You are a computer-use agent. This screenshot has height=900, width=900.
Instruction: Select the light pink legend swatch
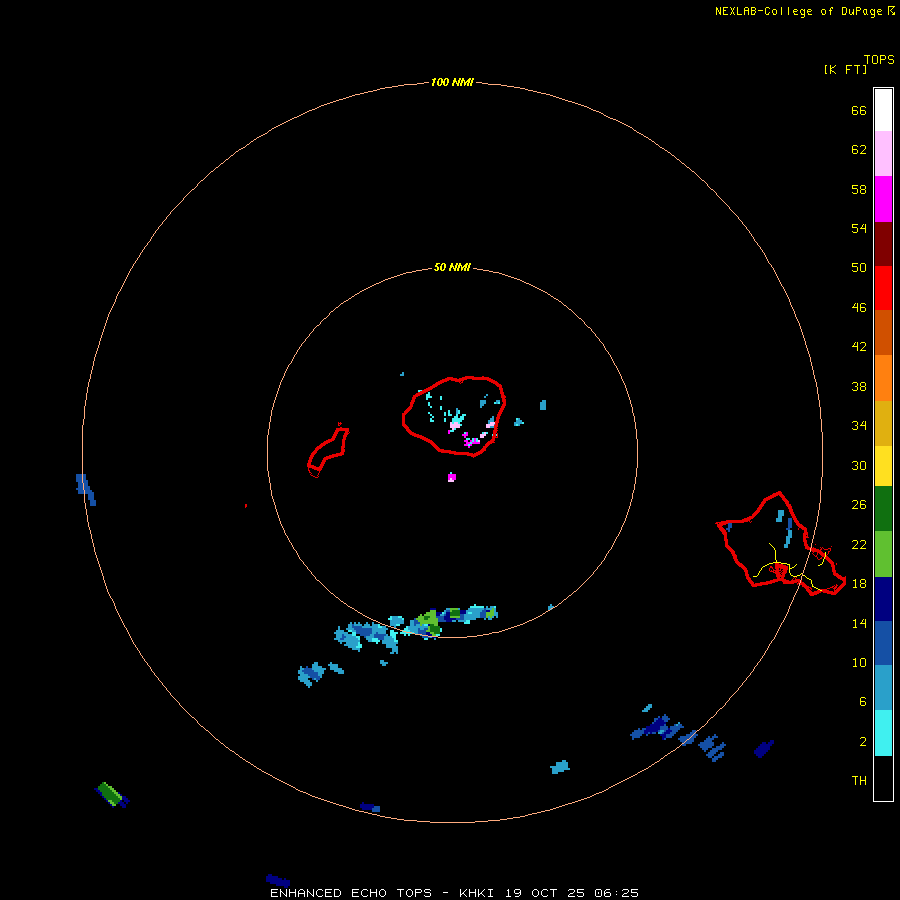click(883, 154)
